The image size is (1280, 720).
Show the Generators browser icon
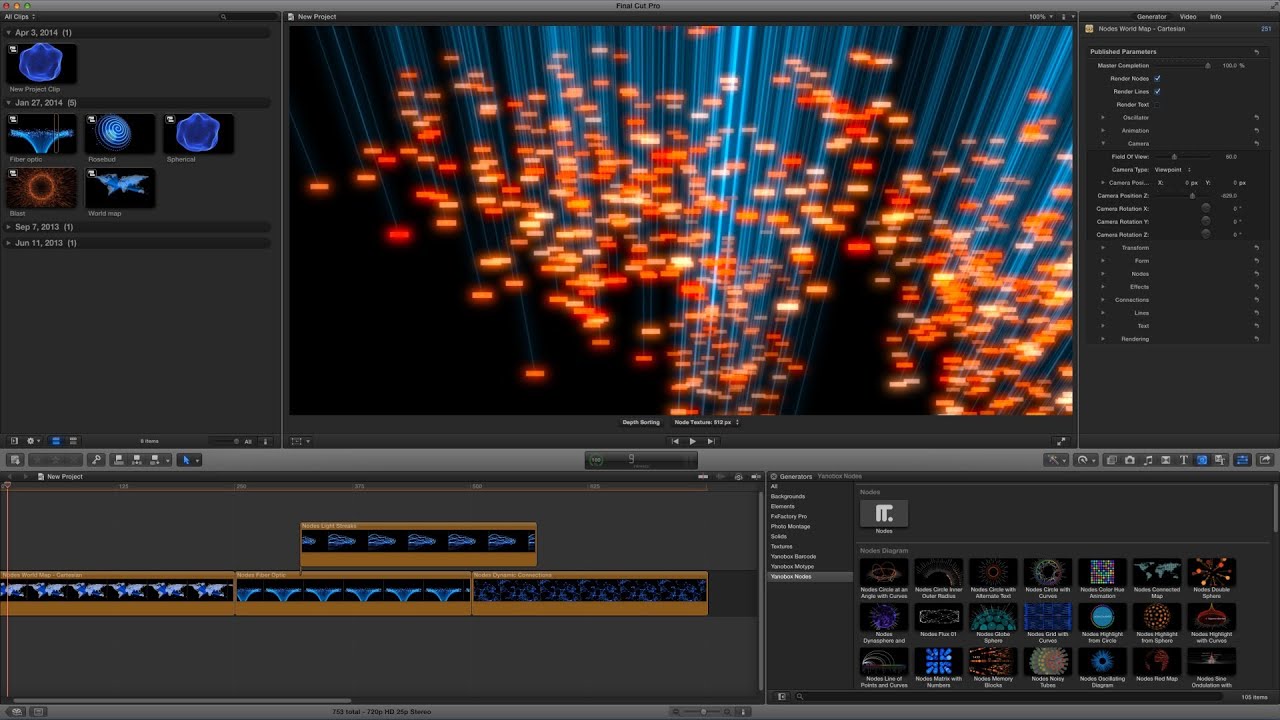click(1201, 460)
